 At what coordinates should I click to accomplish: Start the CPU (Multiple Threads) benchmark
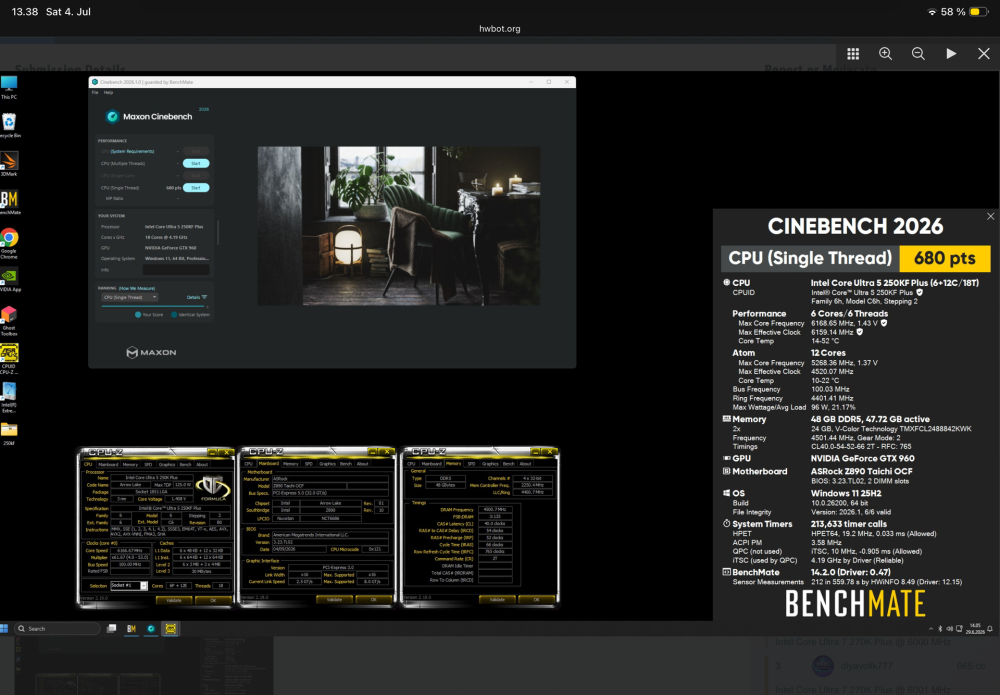196,163
